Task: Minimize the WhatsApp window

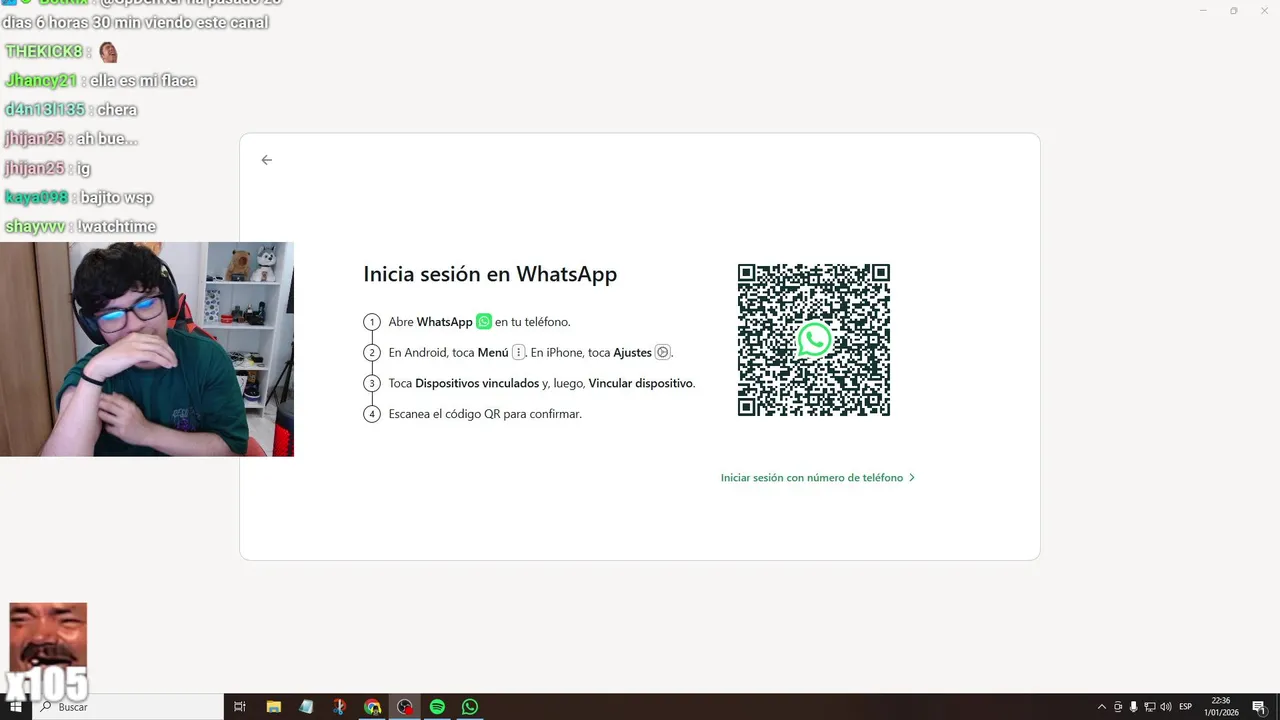Action: pyautogui.click(x=1203, y=10)
